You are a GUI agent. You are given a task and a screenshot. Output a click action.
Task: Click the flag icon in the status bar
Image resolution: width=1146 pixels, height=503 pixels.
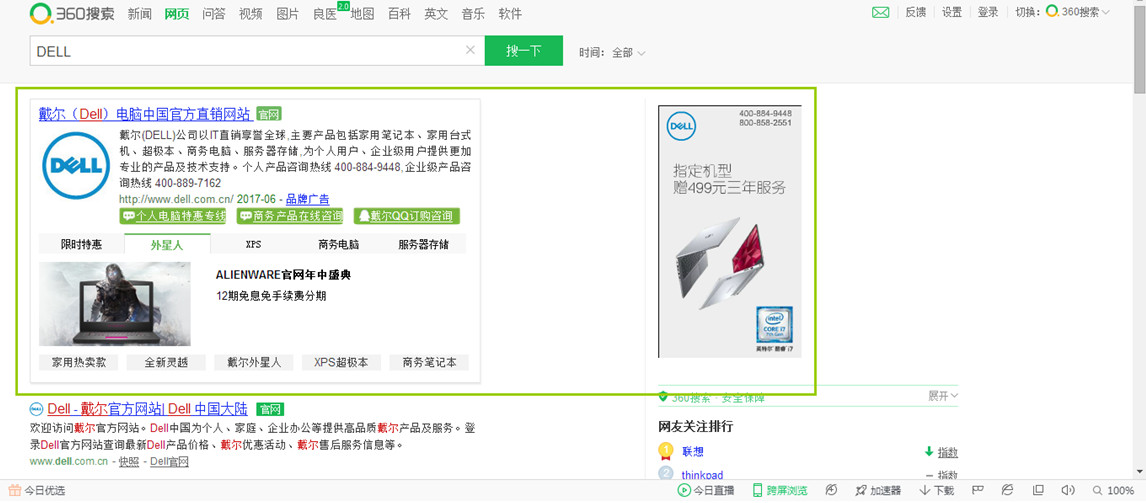tap(977, 490)
